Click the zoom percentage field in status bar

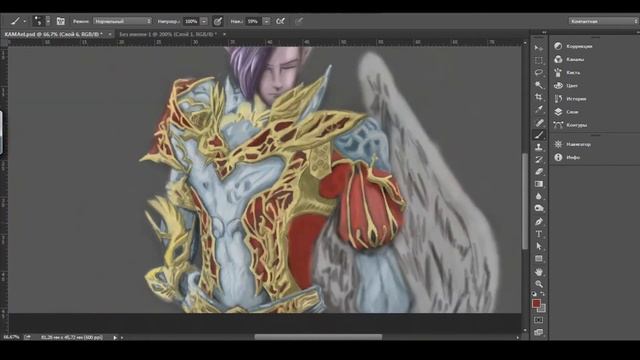pos(11,338)
